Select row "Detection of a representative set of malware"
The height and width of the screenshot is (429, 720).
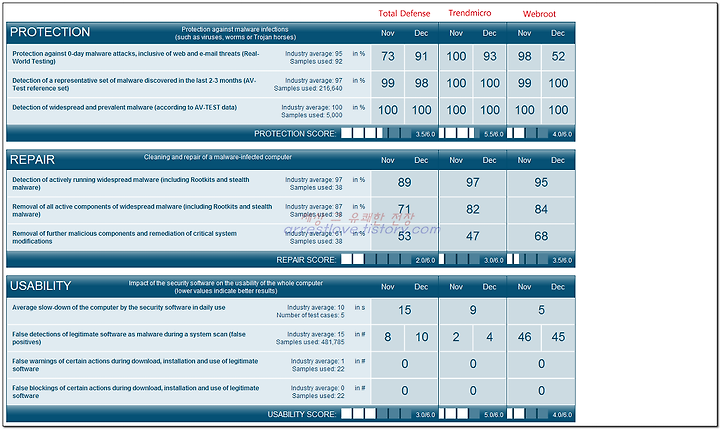(291, 84)
